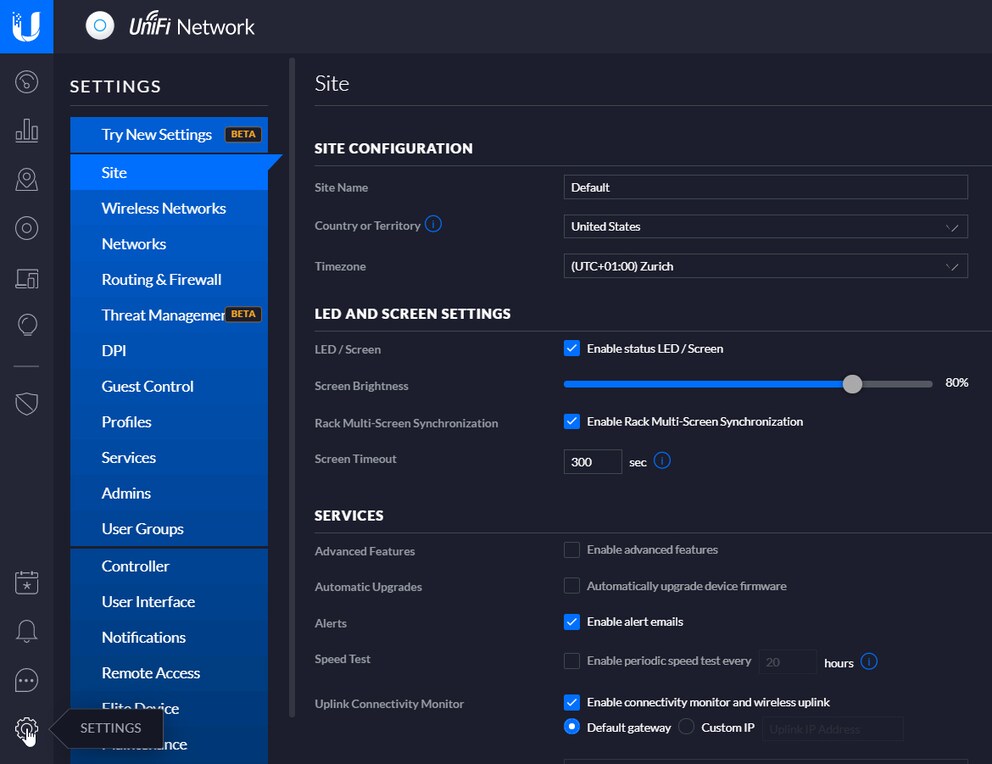Check Enable advanced features
The image size is (992, 764).
572,550
